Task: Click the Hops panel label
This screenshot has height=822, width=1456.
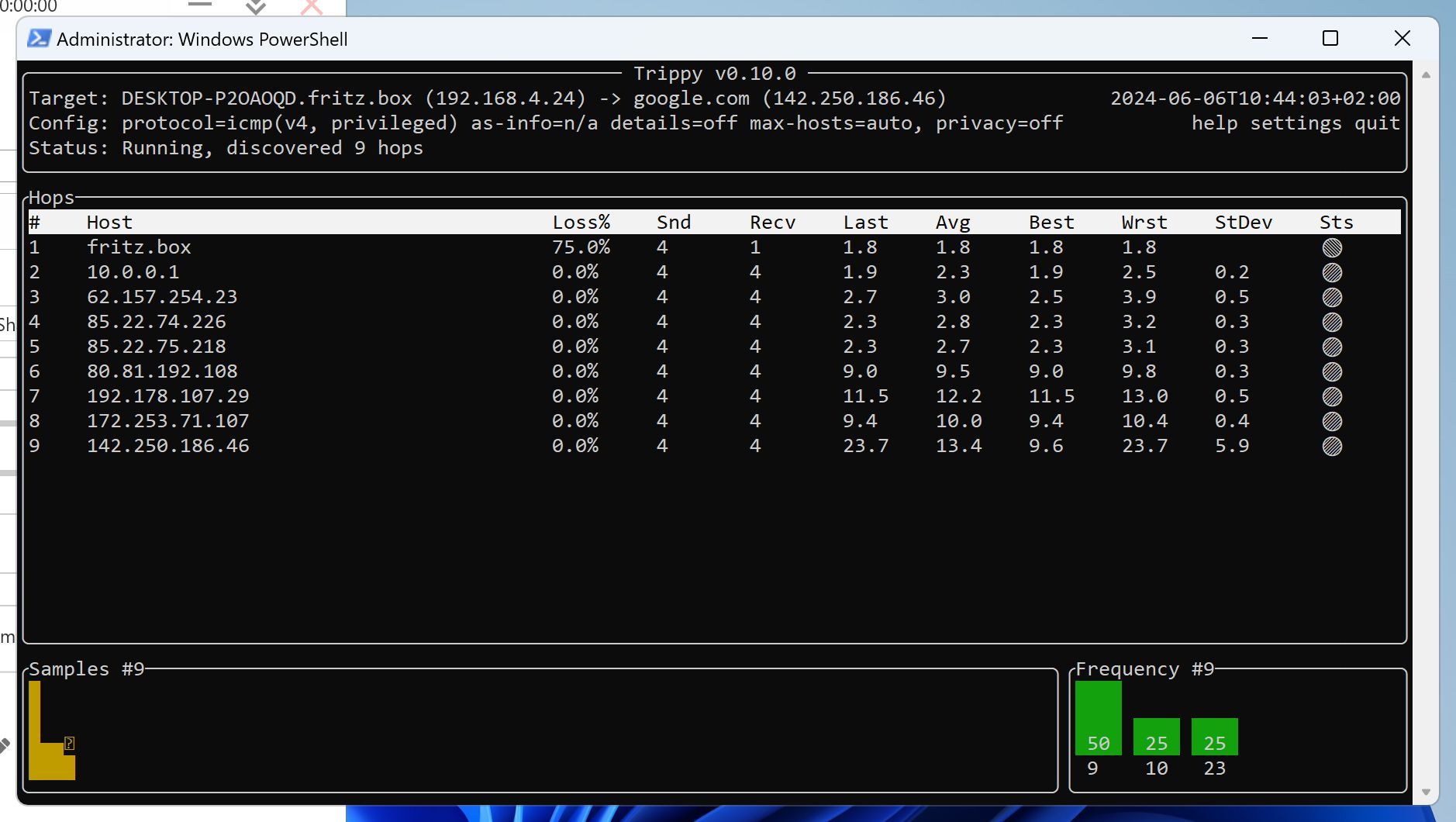Action: pos(51,198)
